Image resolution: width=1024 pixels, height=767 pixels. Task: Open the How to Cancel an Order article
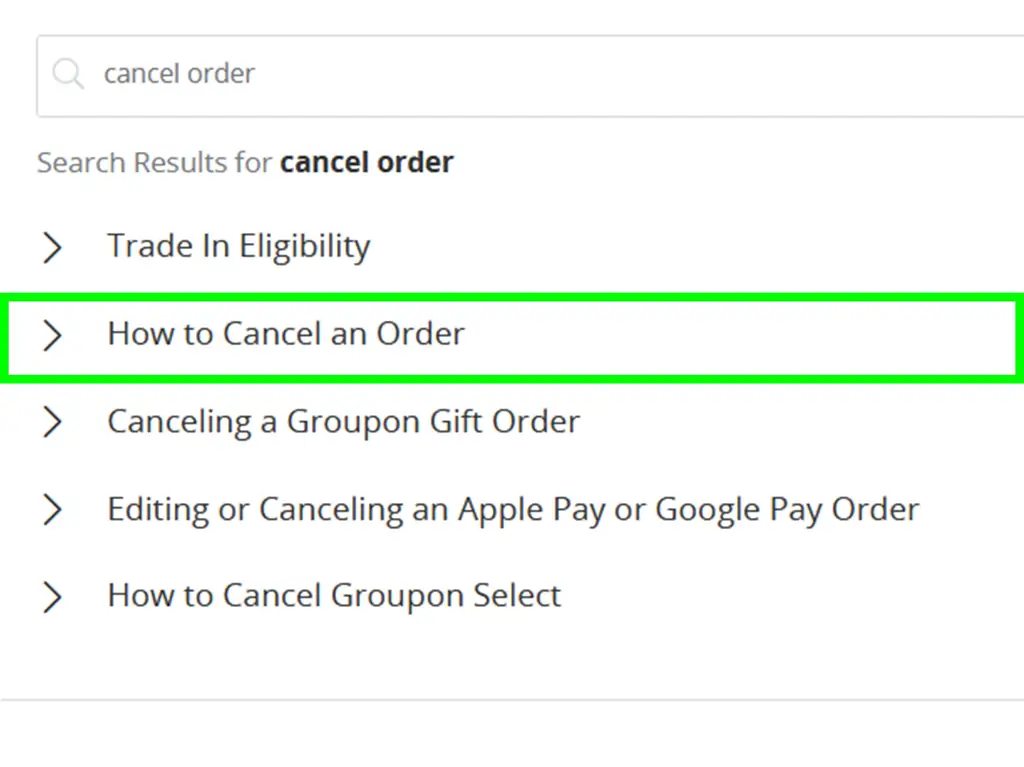(285, 335)
